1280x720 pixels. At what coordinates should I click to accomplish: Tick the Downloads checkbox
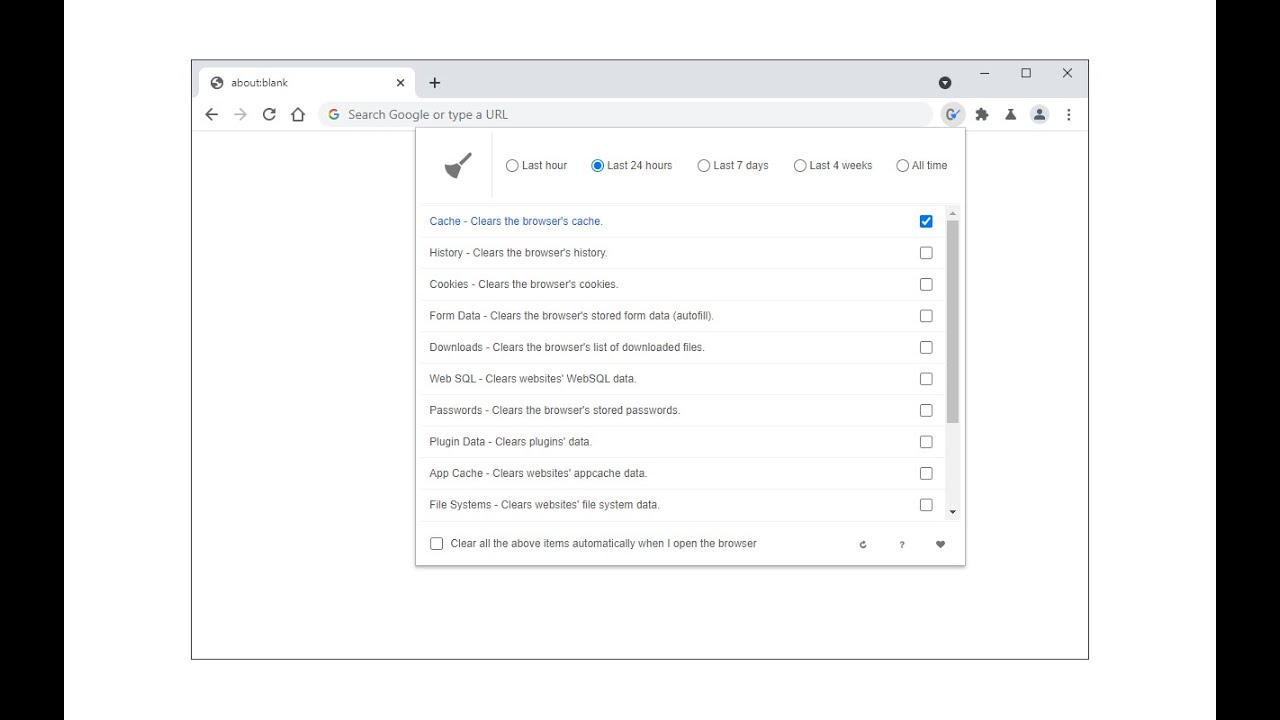[x=926, y=348]
